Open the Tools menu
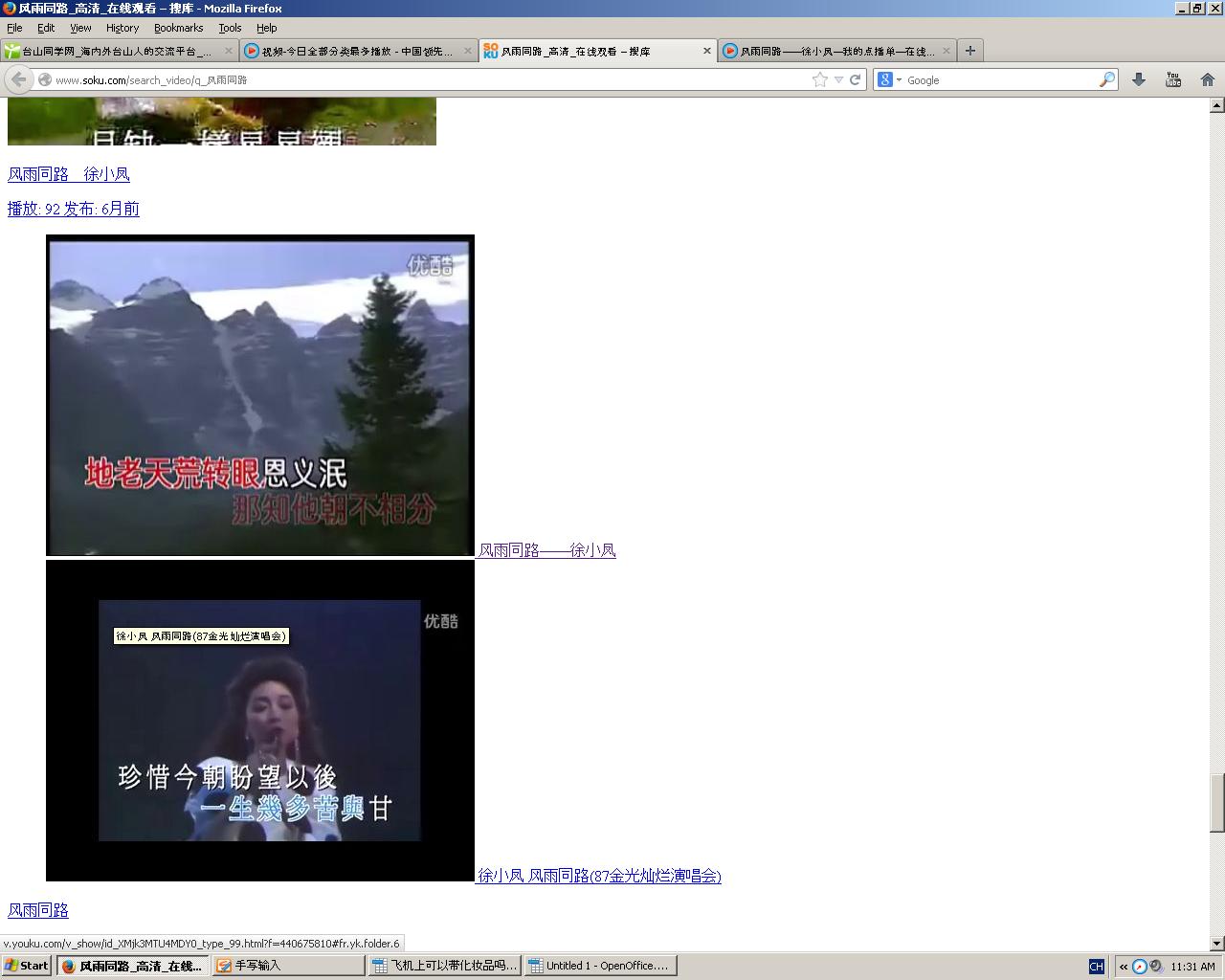The width and height of the screenshot is (1225, 980). (230, 28)
